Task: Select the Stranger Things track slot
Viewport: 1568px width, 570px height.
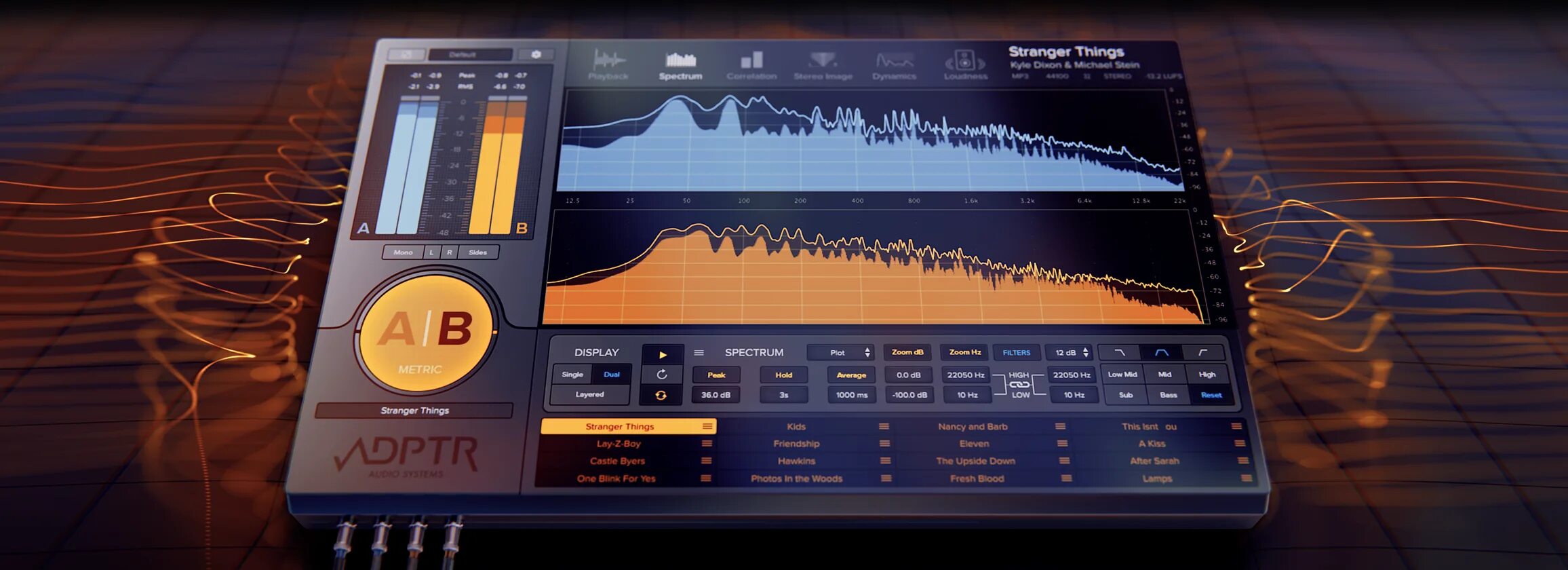Action: 628,426
